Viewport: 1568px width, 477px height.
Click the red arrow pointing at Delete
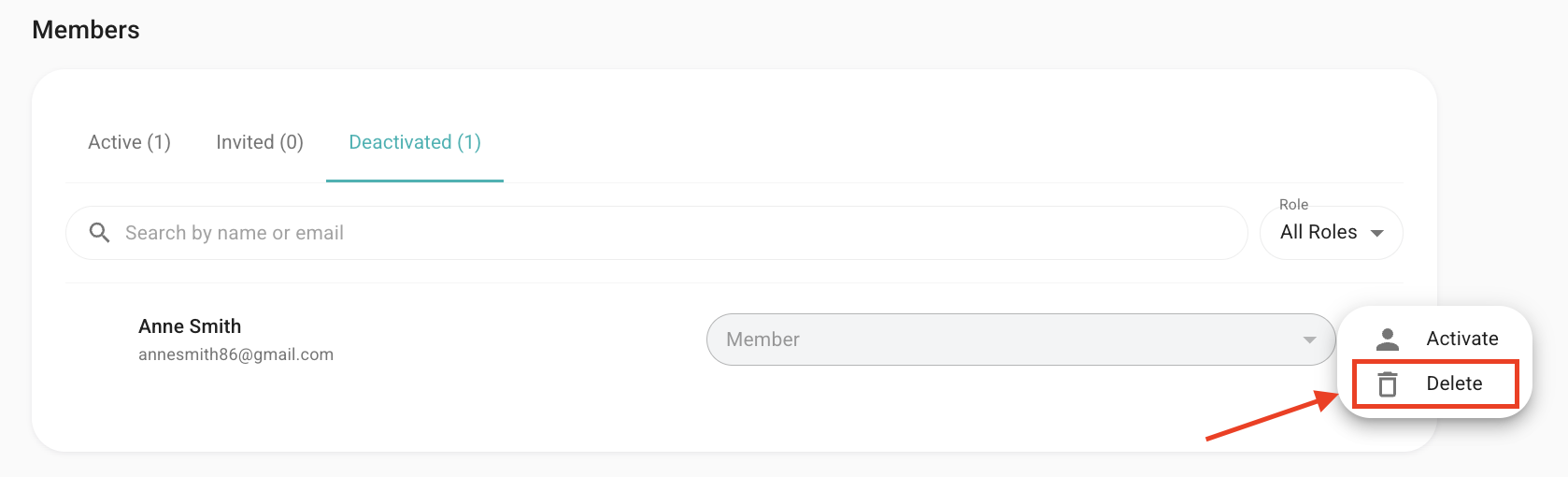1273,415
